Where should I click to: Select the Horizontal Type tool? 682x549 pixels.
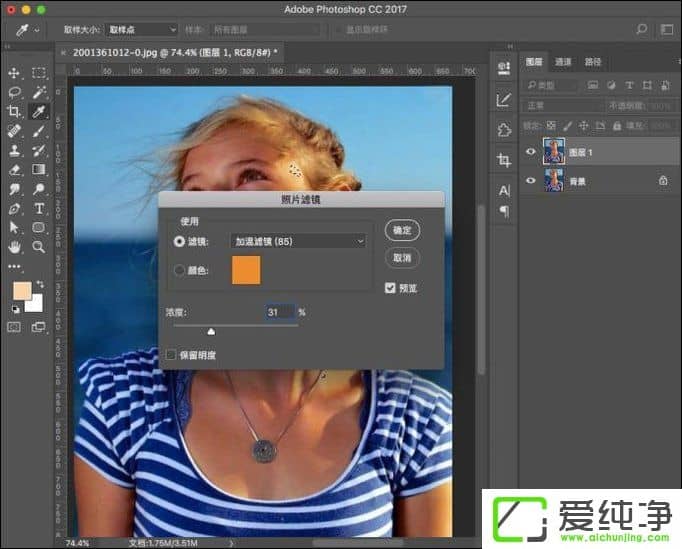pyautogui.click(x=39, y=208)
